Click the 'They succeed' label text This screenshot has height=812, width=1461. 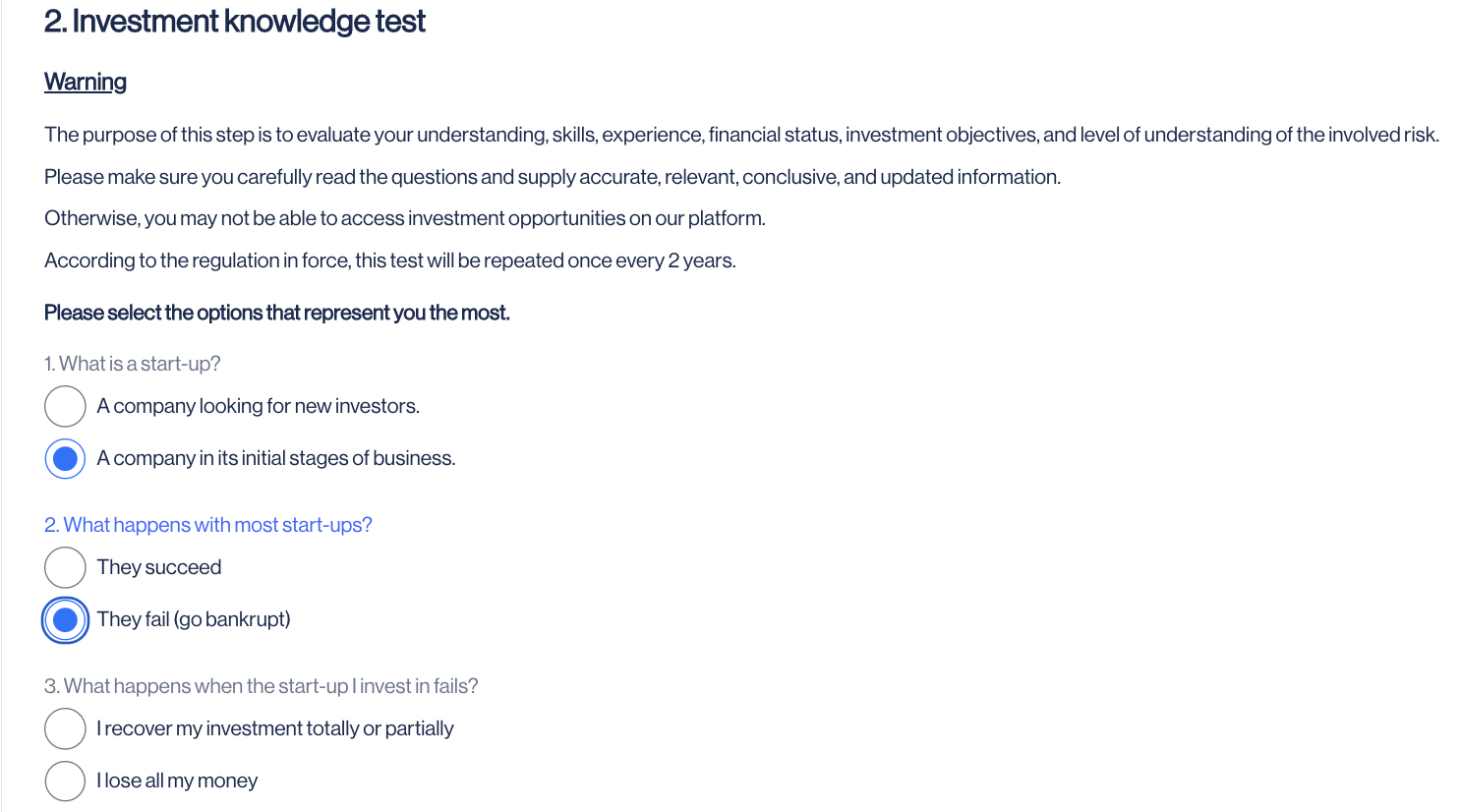click(159, 567)
